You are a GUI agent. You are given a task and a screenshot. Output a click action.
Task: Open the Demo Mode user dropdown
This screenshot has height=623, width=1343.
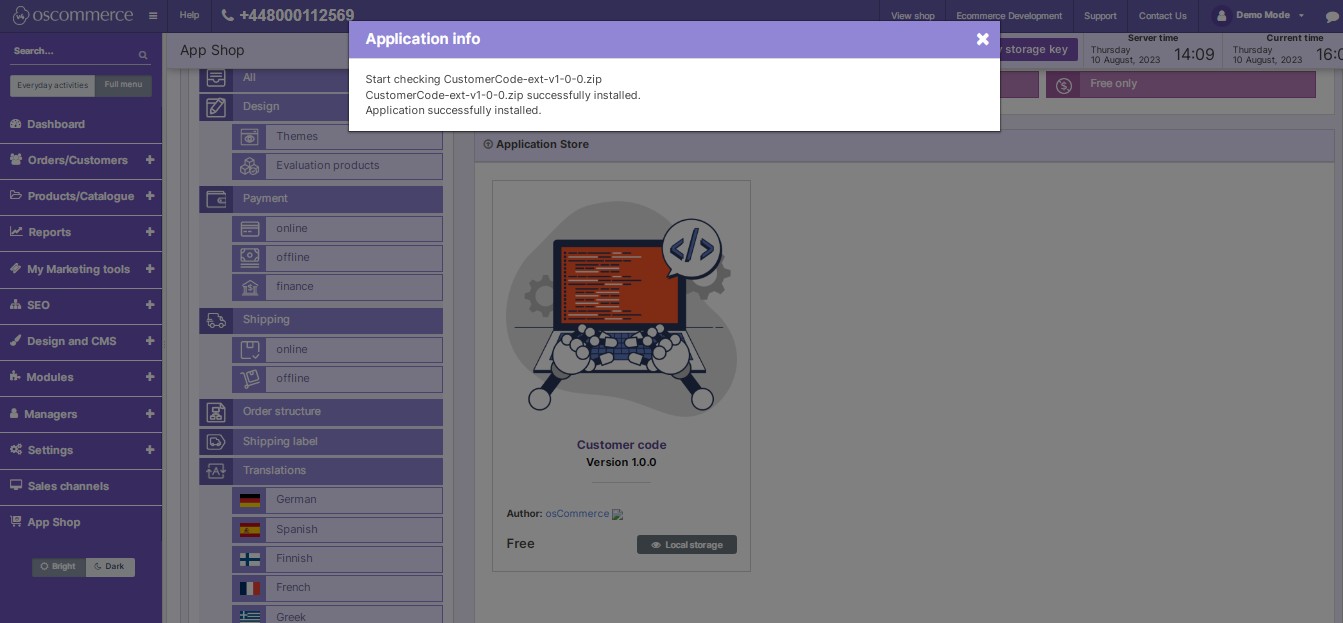[1260, 16]
